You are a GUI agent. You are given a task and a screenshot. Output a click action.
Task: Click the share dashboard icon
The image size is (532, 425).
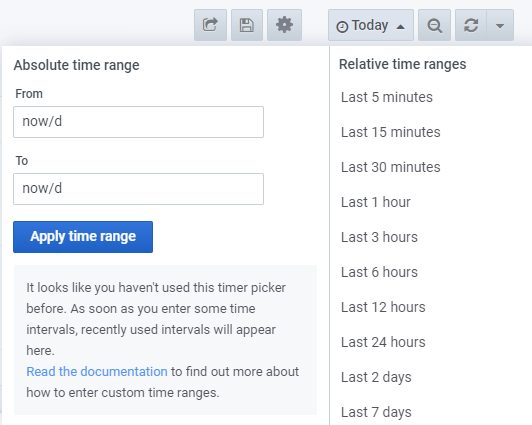[x=210, y=25]
